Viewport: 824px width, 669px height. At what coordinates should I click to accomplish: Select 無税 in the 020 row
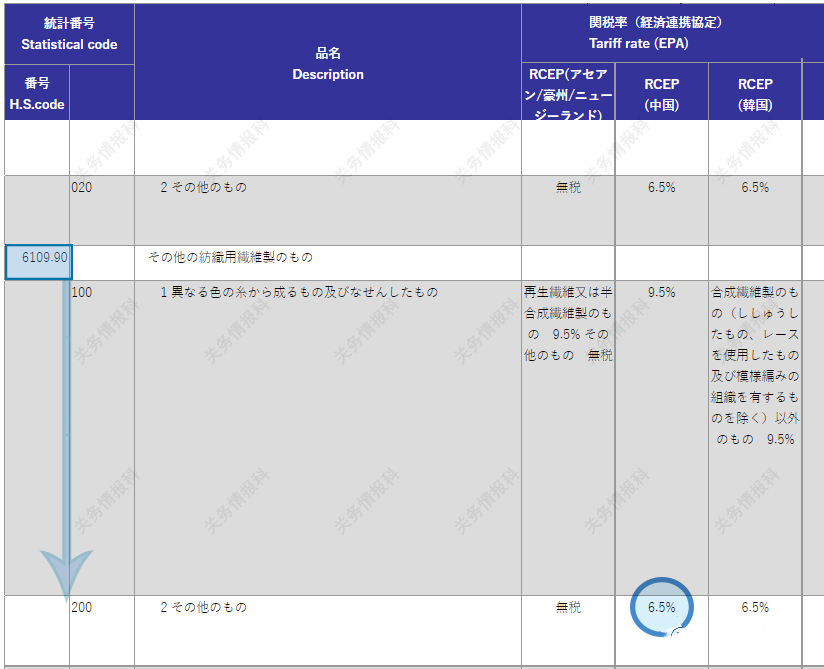(x=566, y=187)
